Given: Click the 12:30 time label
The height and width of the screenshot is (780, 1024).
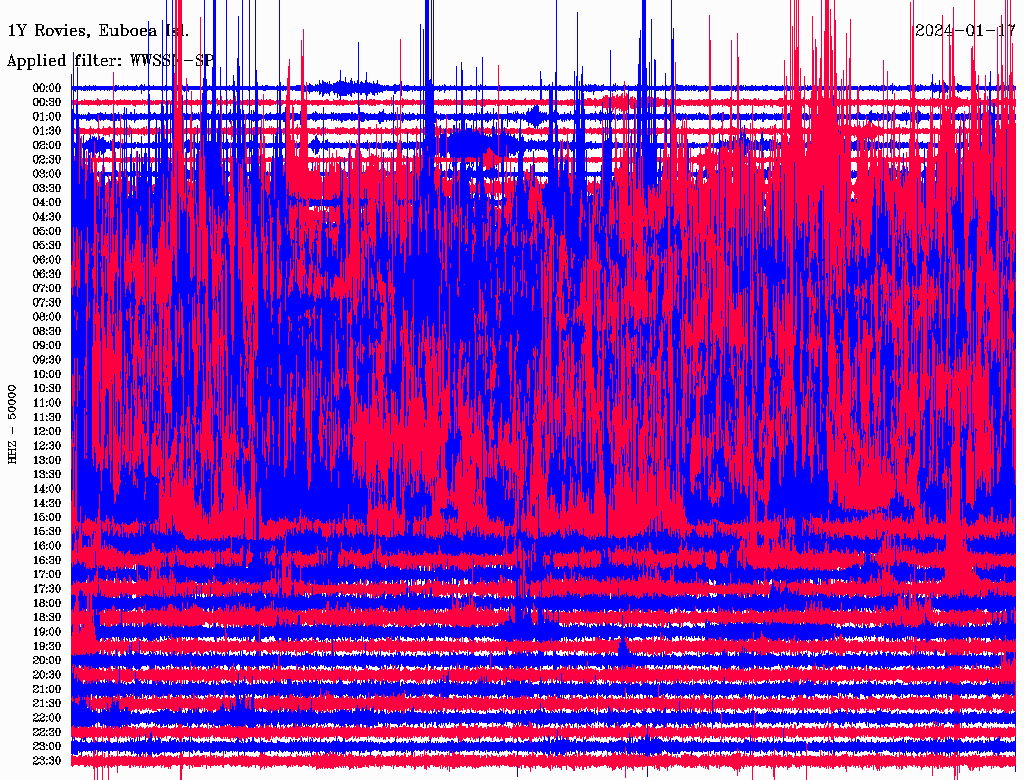Looking at the screenshot, I should point(47,446).
